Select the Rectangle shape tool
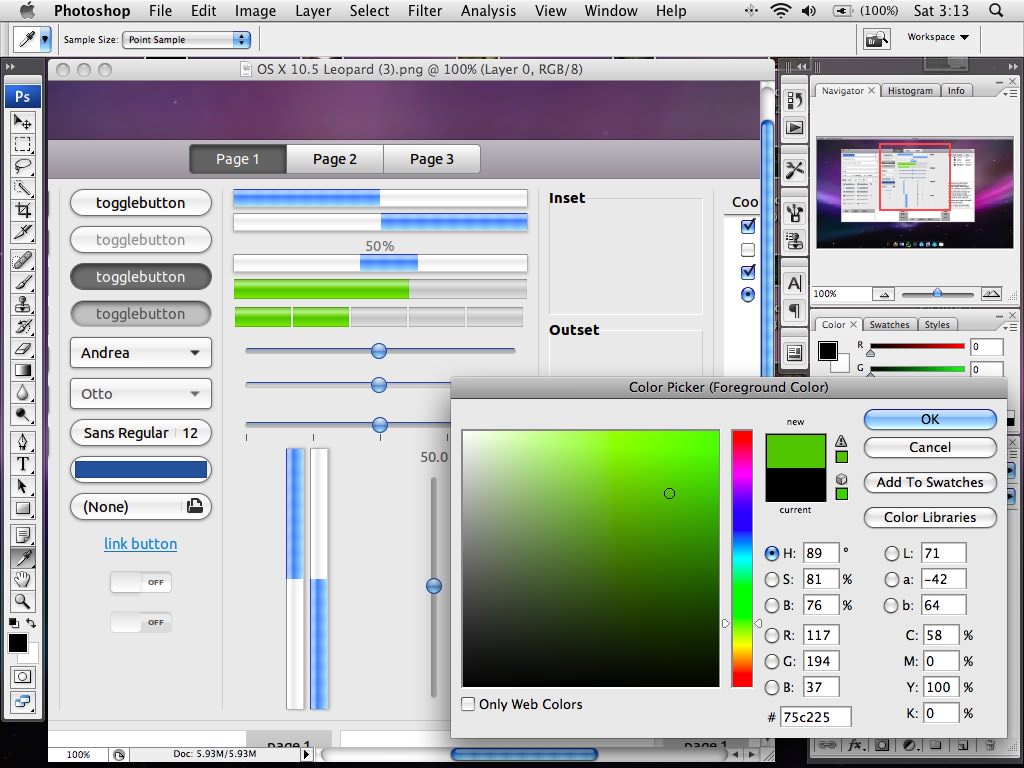 click(23, 508)
